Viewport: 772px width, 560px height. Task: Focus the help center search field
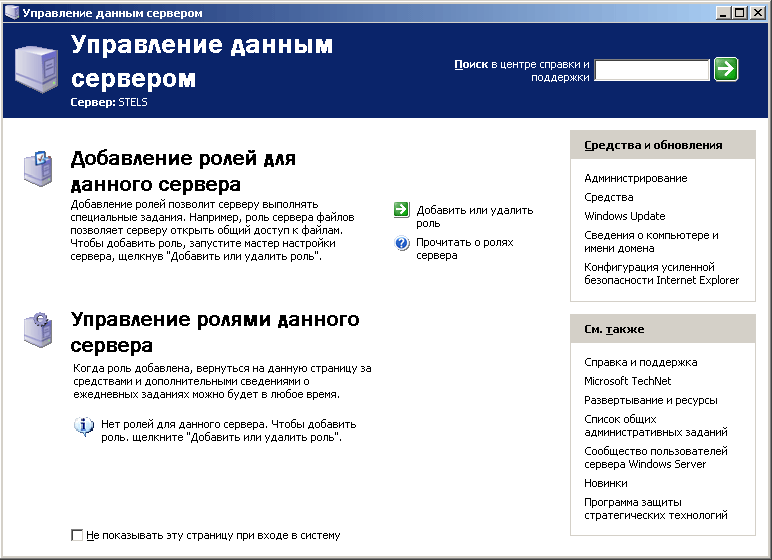coord(652,69)
